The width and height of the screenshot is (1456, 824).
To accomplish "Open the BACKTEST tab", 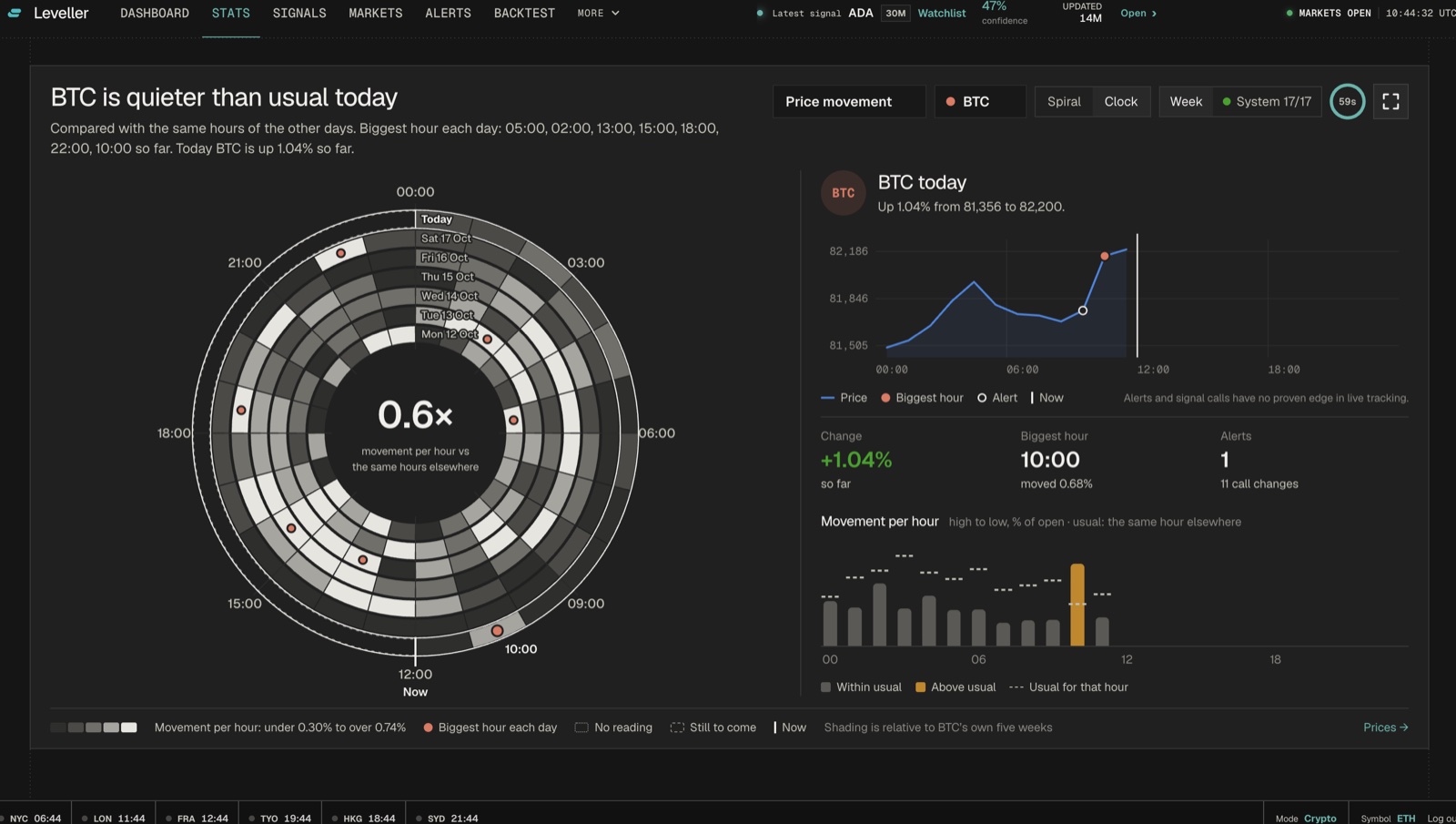I will 524,13.
